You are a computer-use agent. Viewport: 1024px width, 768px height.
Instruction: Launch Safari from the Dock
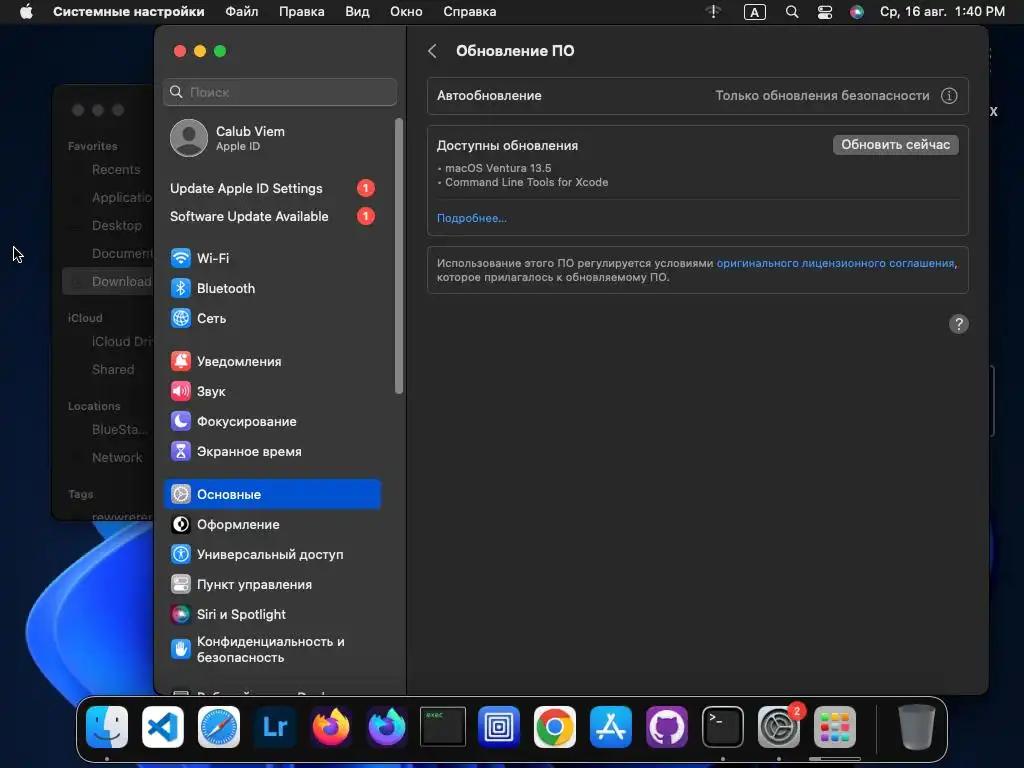tap(219, 727)
